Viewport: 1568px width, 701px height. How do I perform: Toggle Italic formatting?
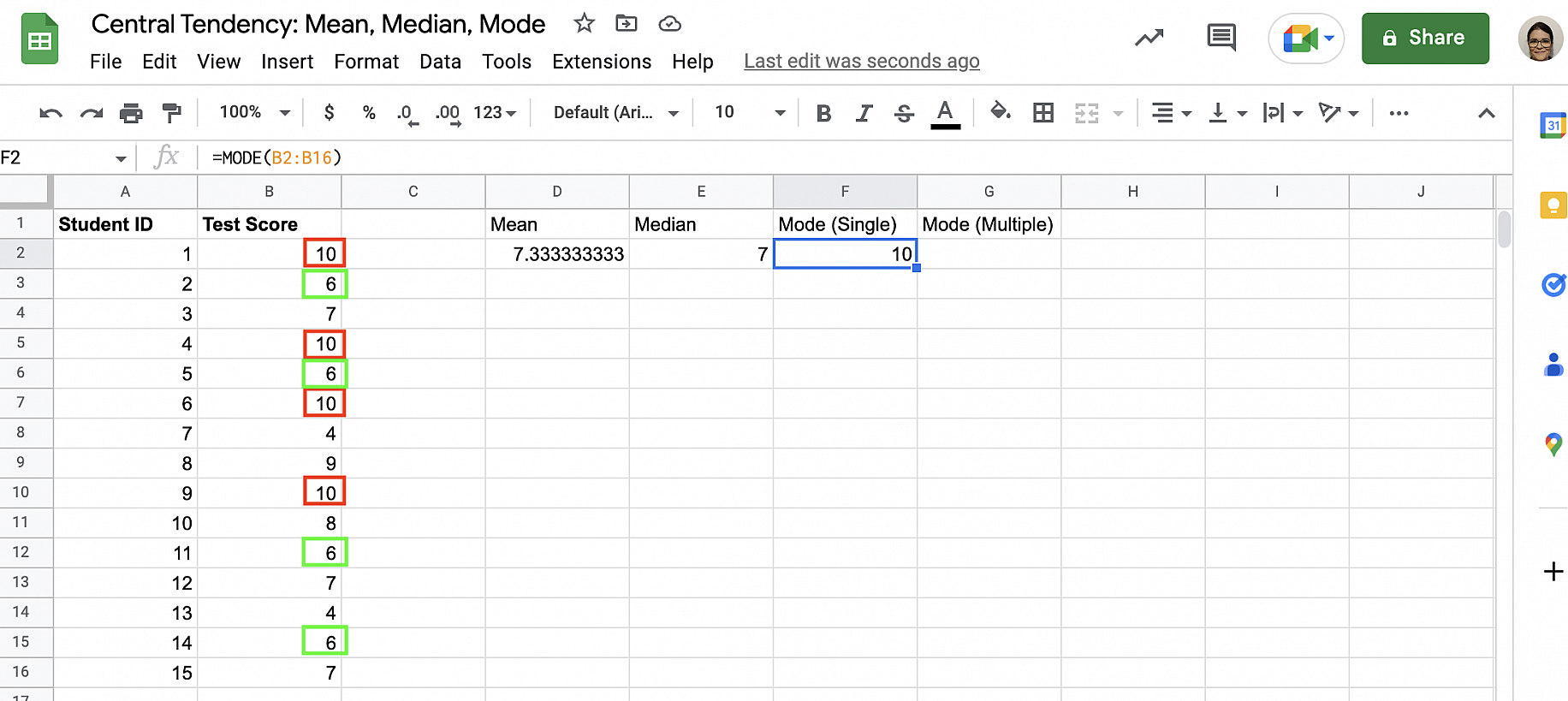coord(864,113)
